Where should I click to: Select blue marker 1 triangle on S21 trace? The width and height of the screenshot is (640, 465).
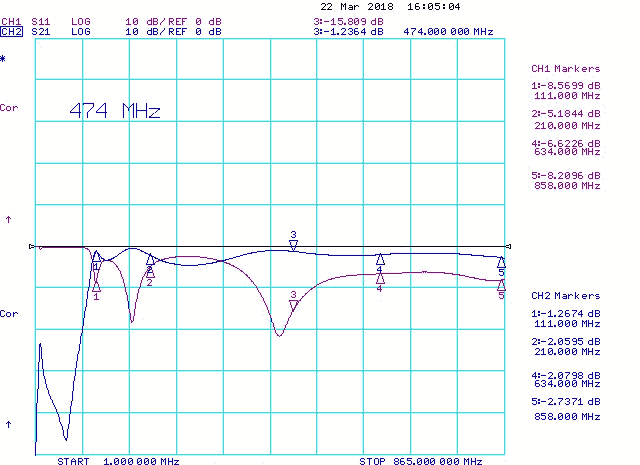tap(96, 256)
